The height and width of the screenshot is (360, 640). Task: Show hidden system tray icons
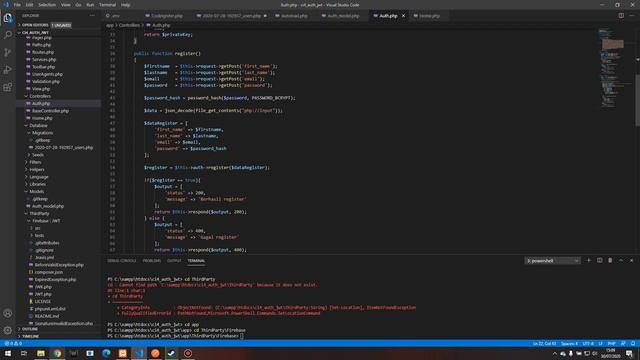(554, 353)
